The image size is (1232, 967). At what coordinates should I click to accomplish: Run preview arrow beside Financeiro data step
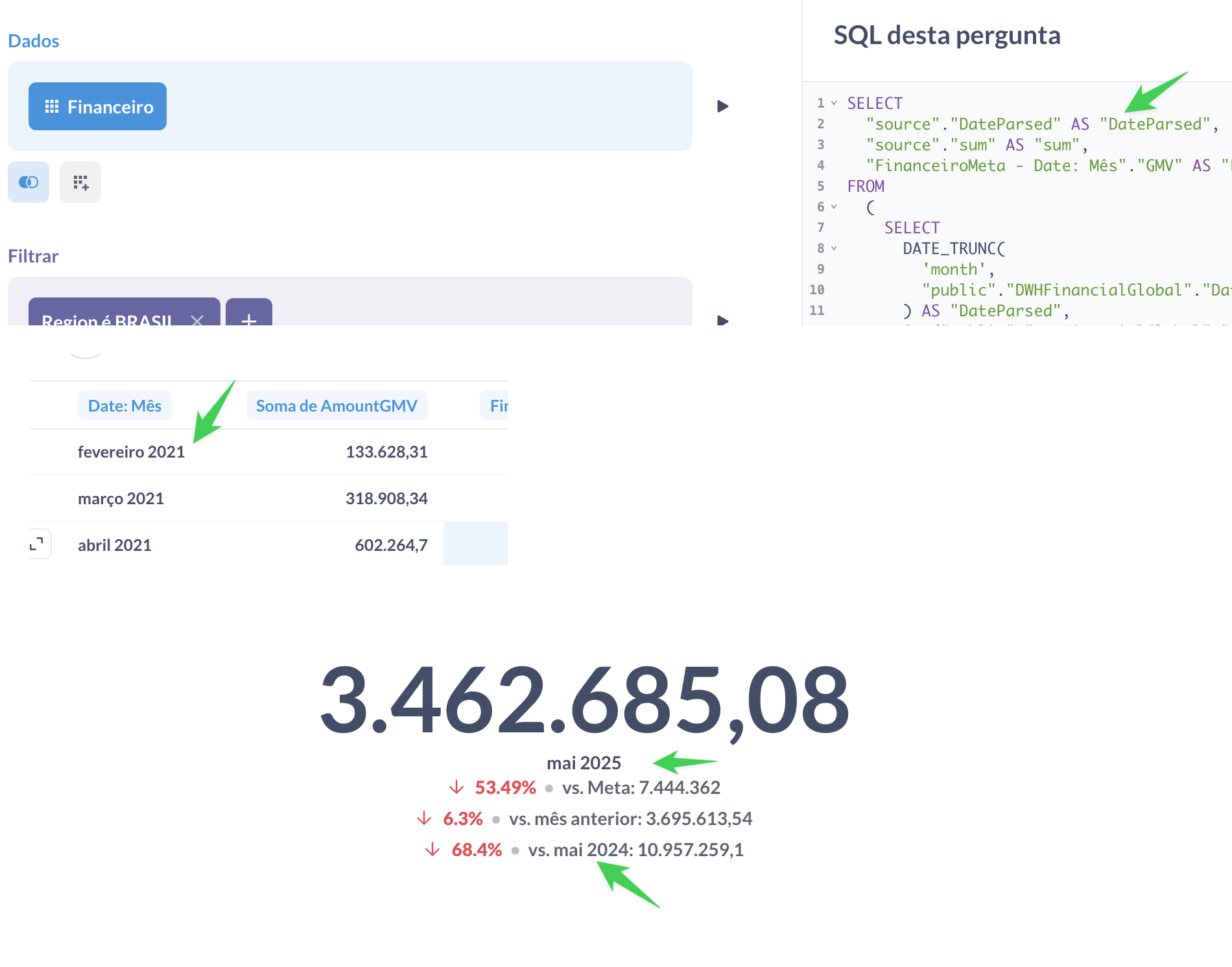(722, 106)
